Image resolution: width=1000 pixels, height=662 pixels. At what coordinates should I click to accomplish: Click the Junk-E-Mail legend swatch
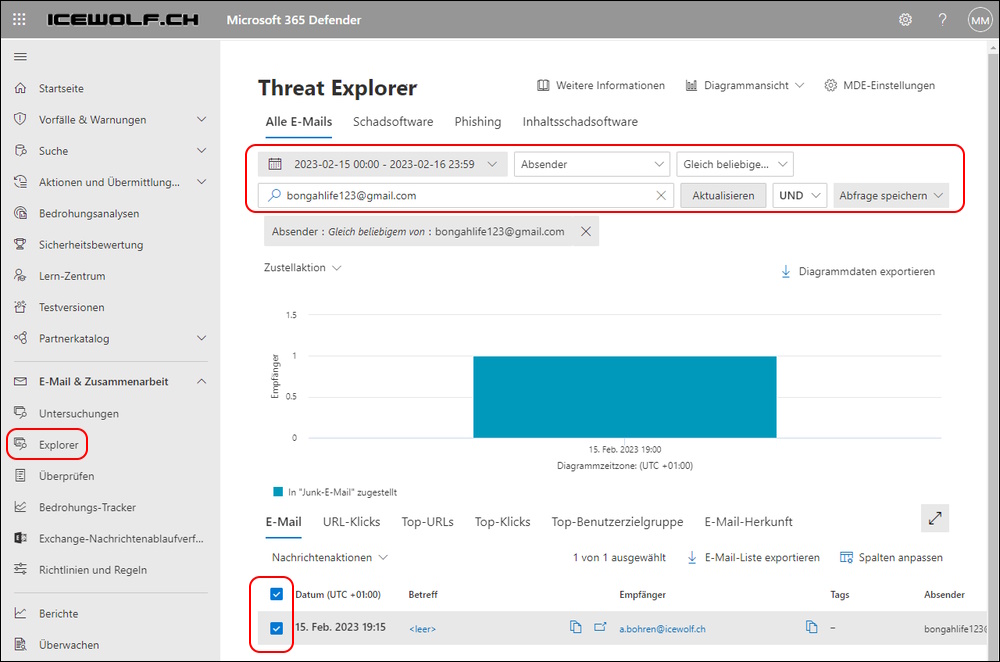278,492
